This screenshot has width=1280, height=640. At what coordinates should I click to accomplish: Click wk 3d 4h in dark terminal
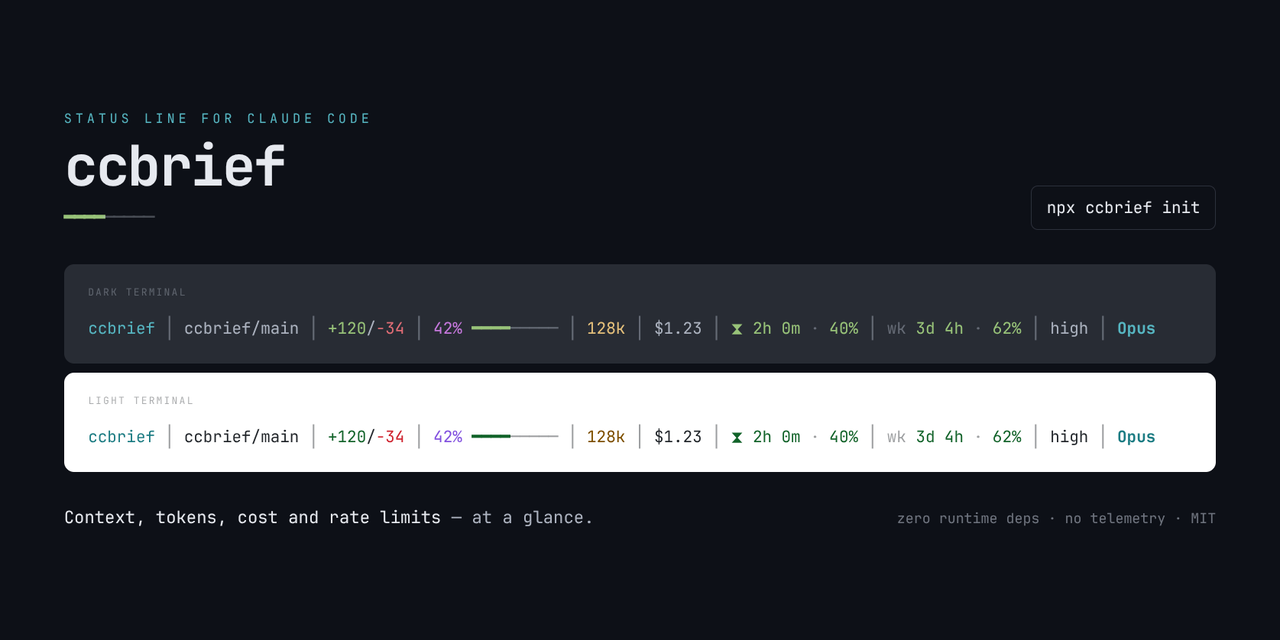tap(925, 328)
